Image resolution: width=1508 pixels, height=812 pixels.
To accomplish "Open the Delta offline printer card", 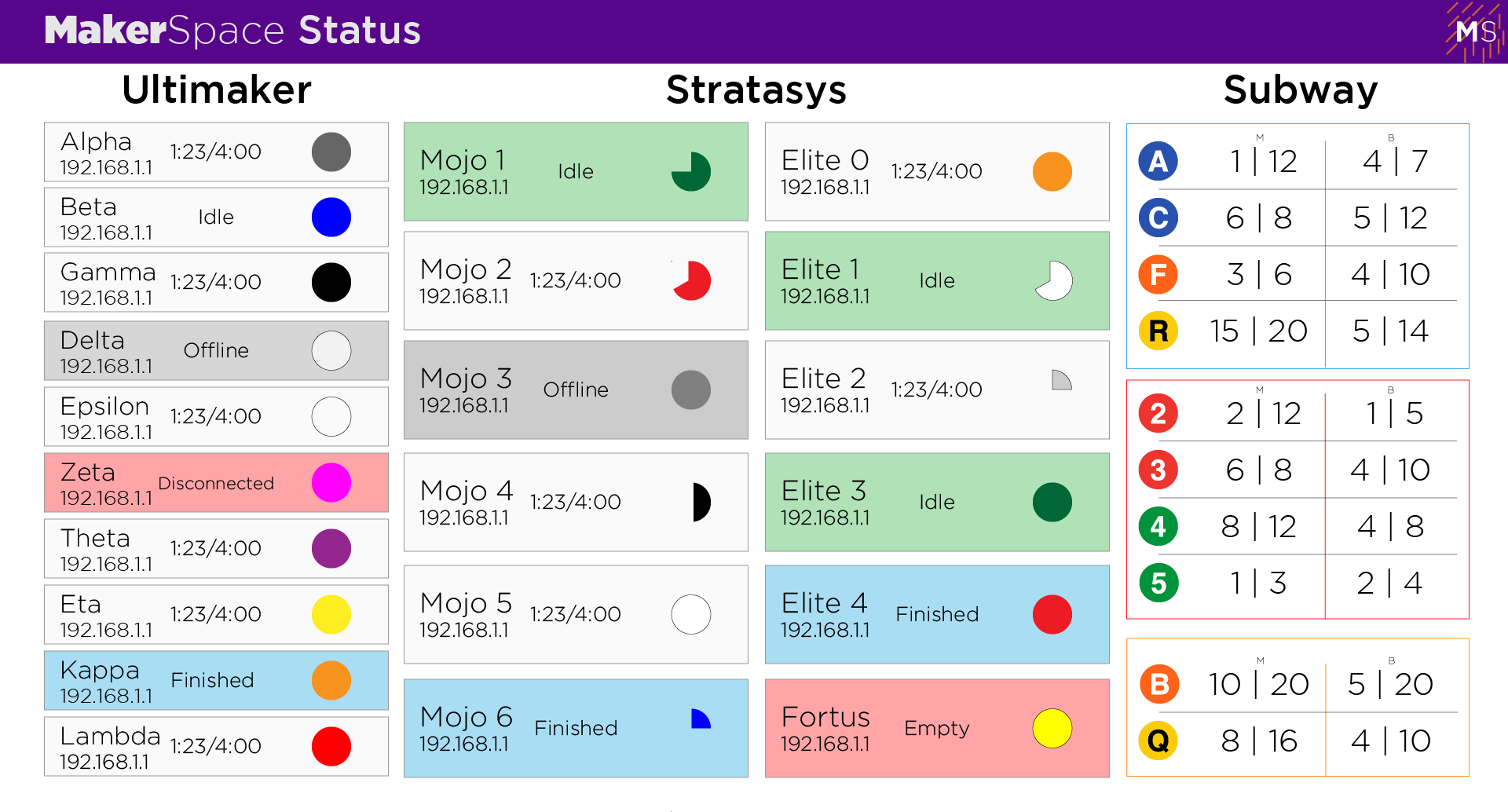I will point(216,350).
